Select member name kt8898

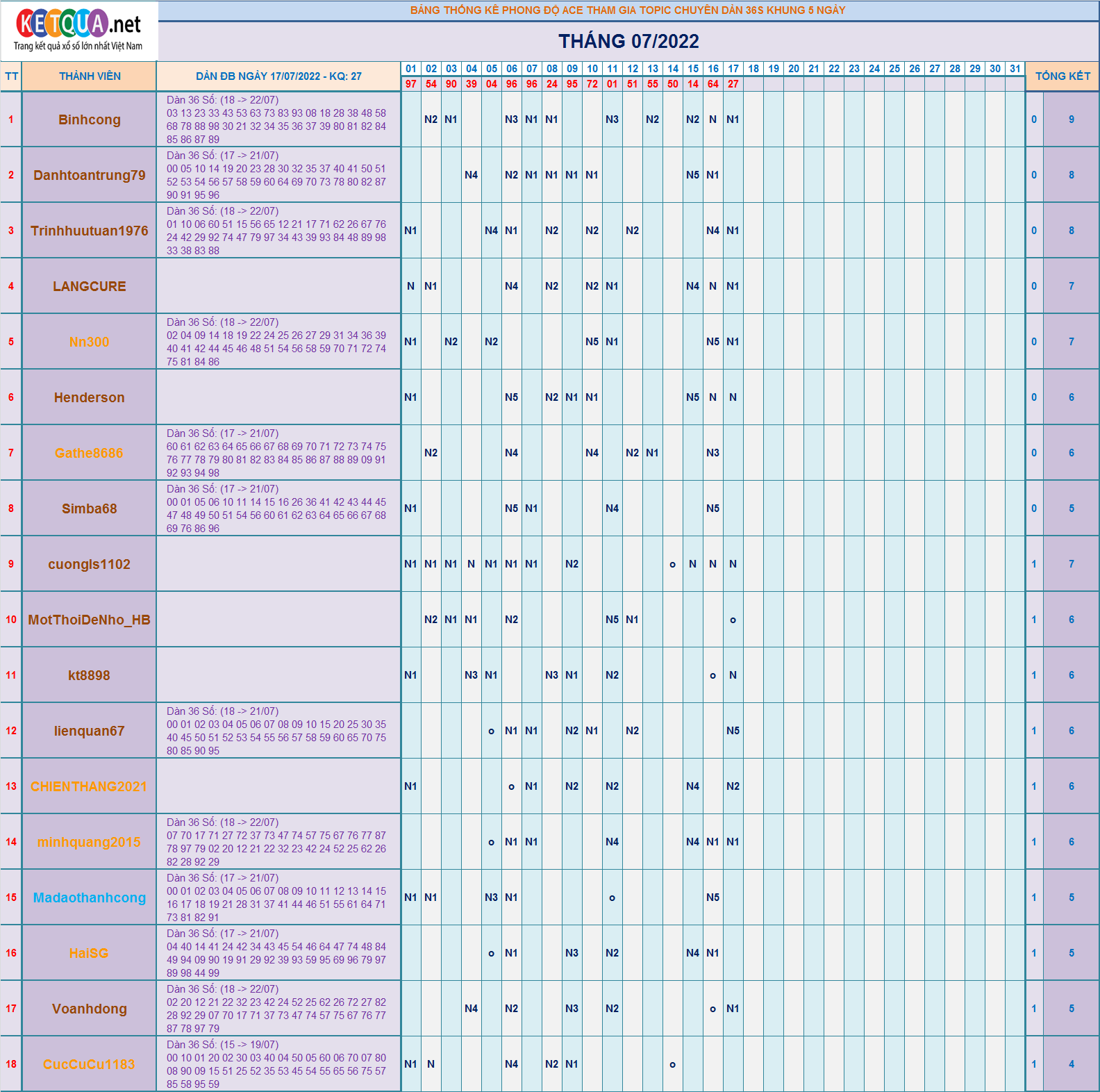pyautogui.click(x=90, y=675)
